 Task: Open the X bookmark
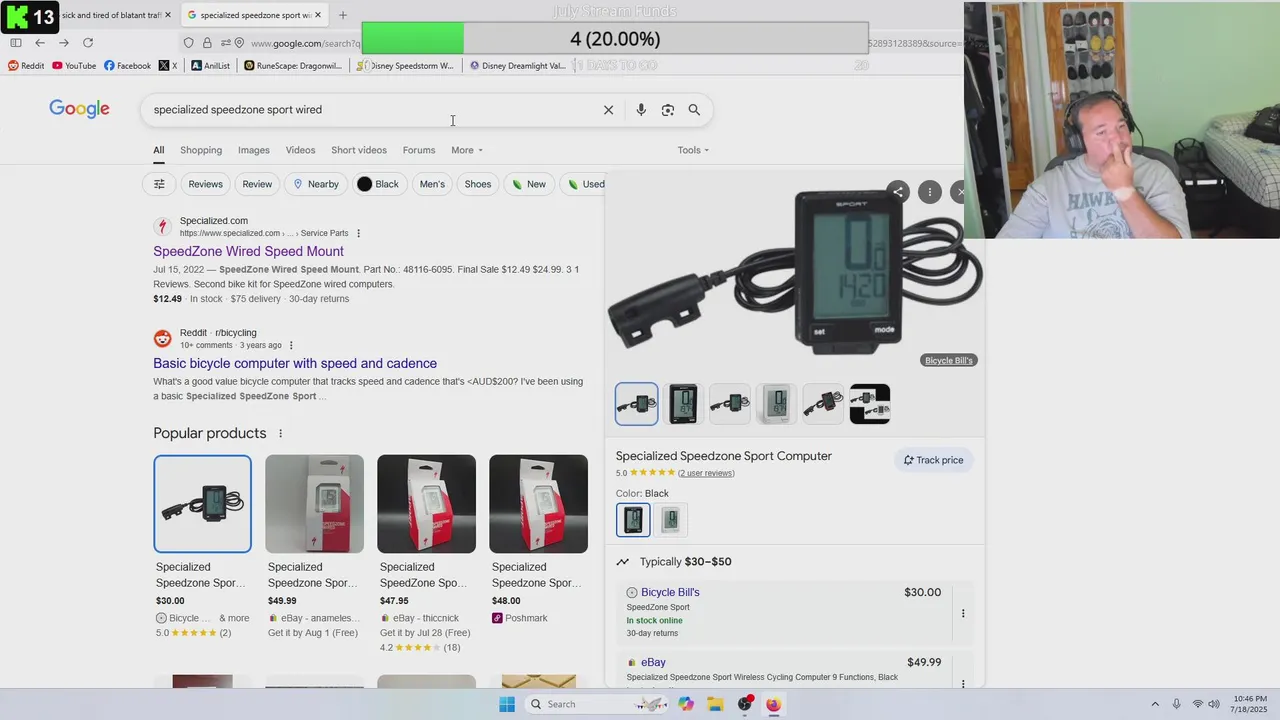pos(168,66)
